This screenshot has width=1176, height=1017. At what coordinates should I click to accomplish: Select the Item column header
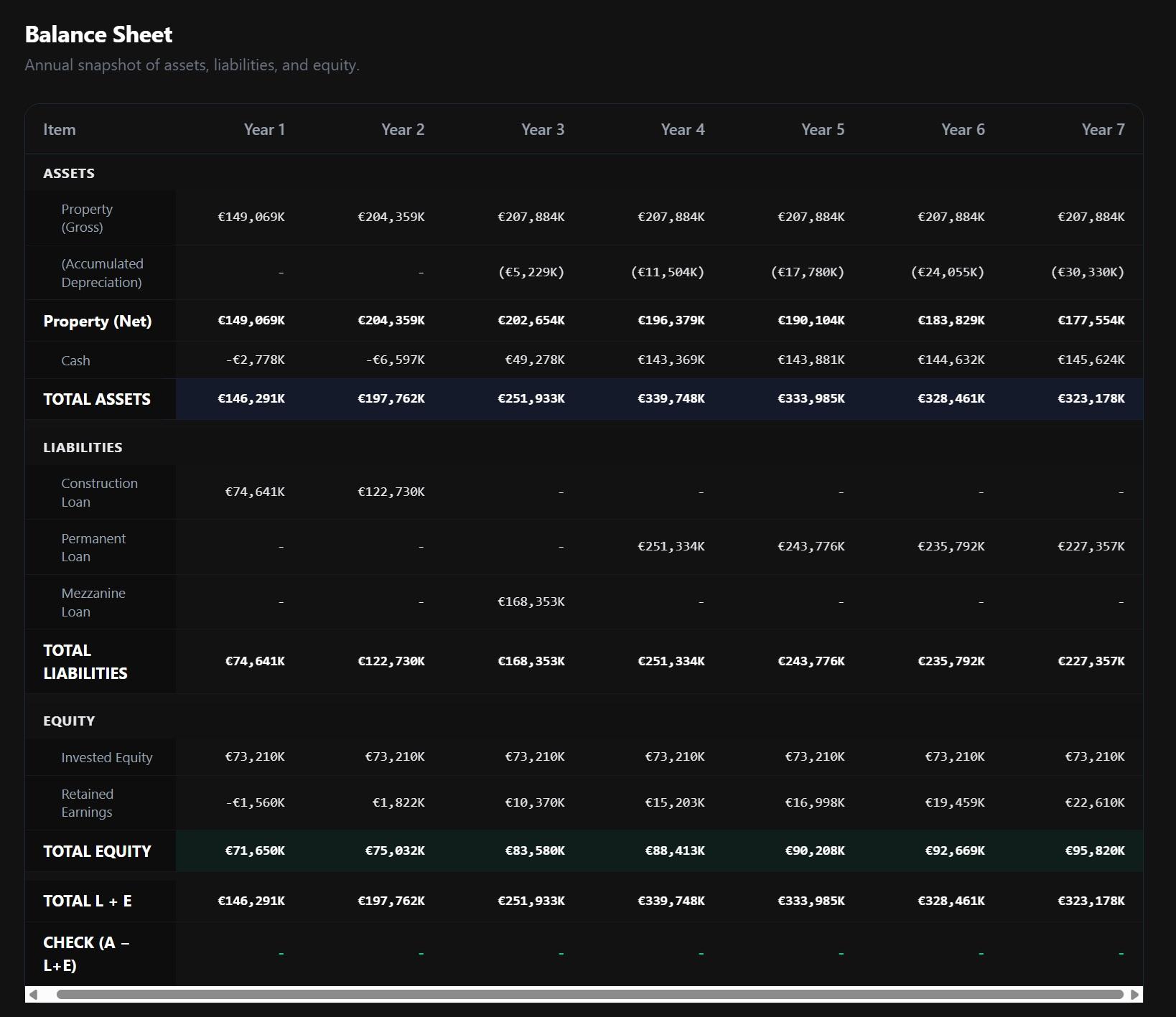(x=59, y=130)
